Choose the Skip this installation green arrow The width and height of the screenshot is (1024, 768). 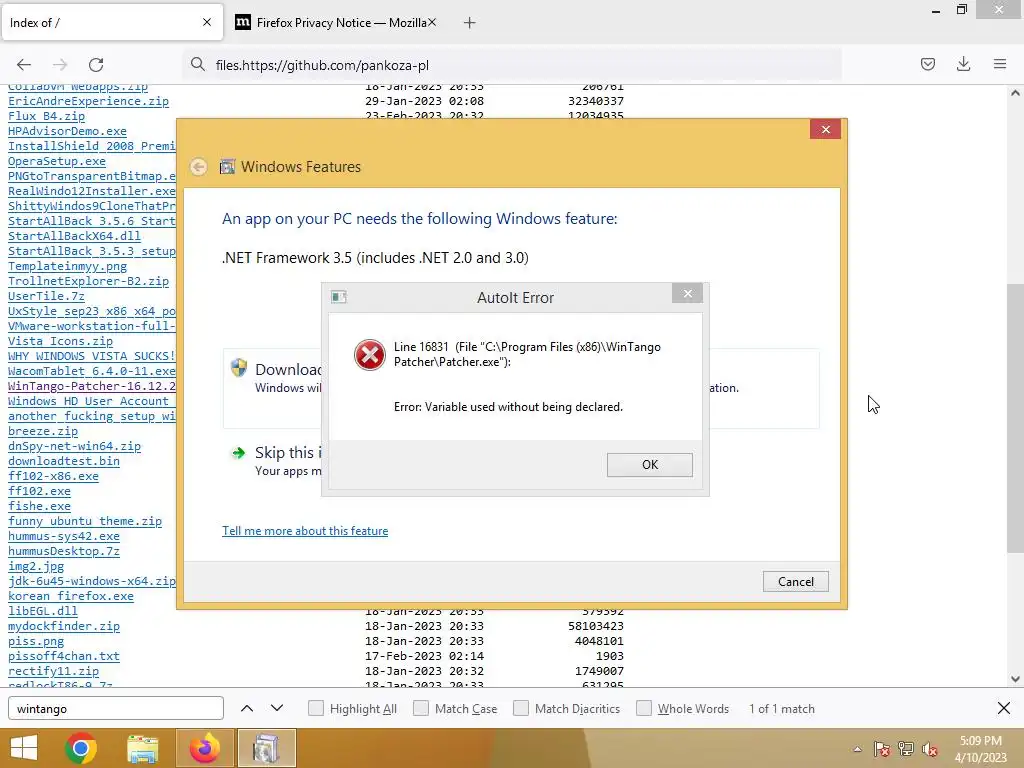(238, 453)
